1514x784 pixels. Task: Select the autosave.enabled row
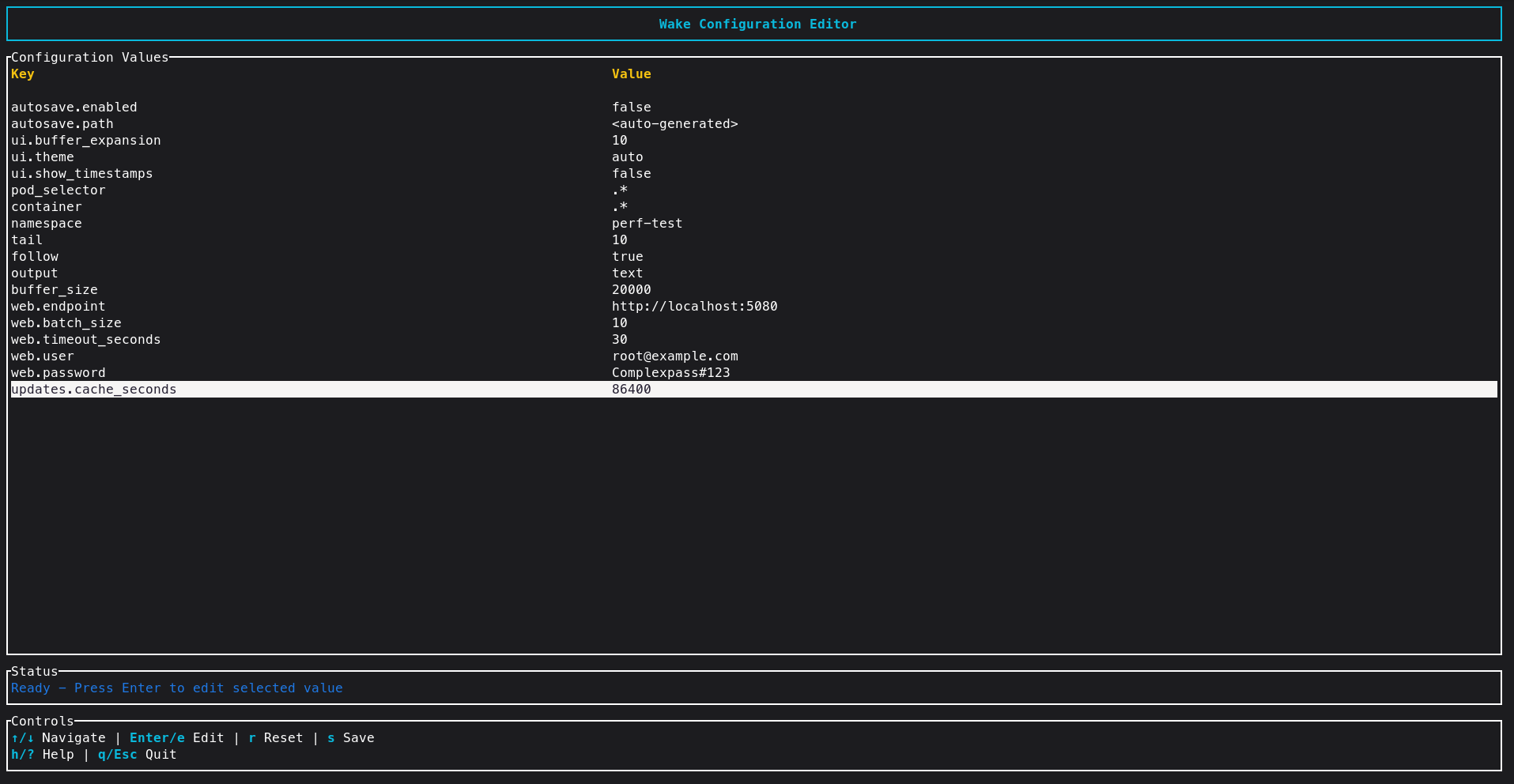pos(74,107)
